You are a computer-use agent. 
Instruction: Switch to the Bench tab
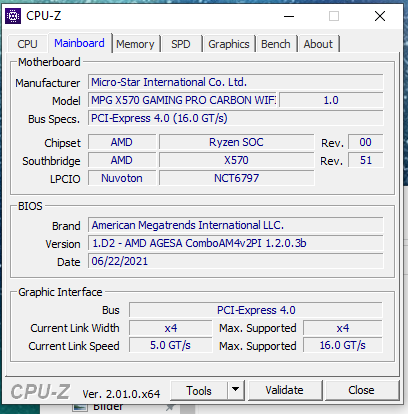(276, 44)
